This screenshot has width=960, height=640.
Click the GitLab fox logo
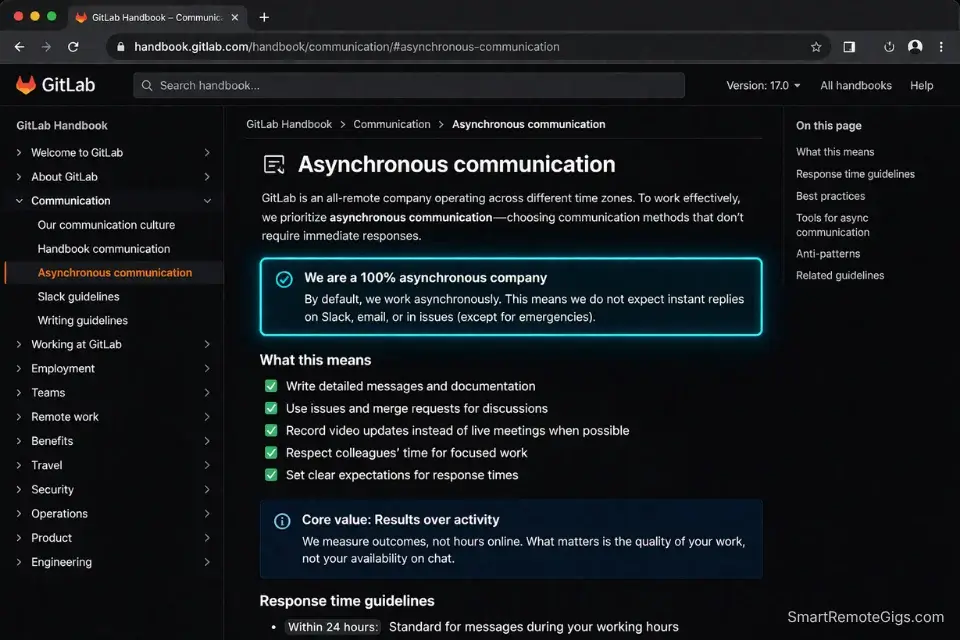coord(26,85)
